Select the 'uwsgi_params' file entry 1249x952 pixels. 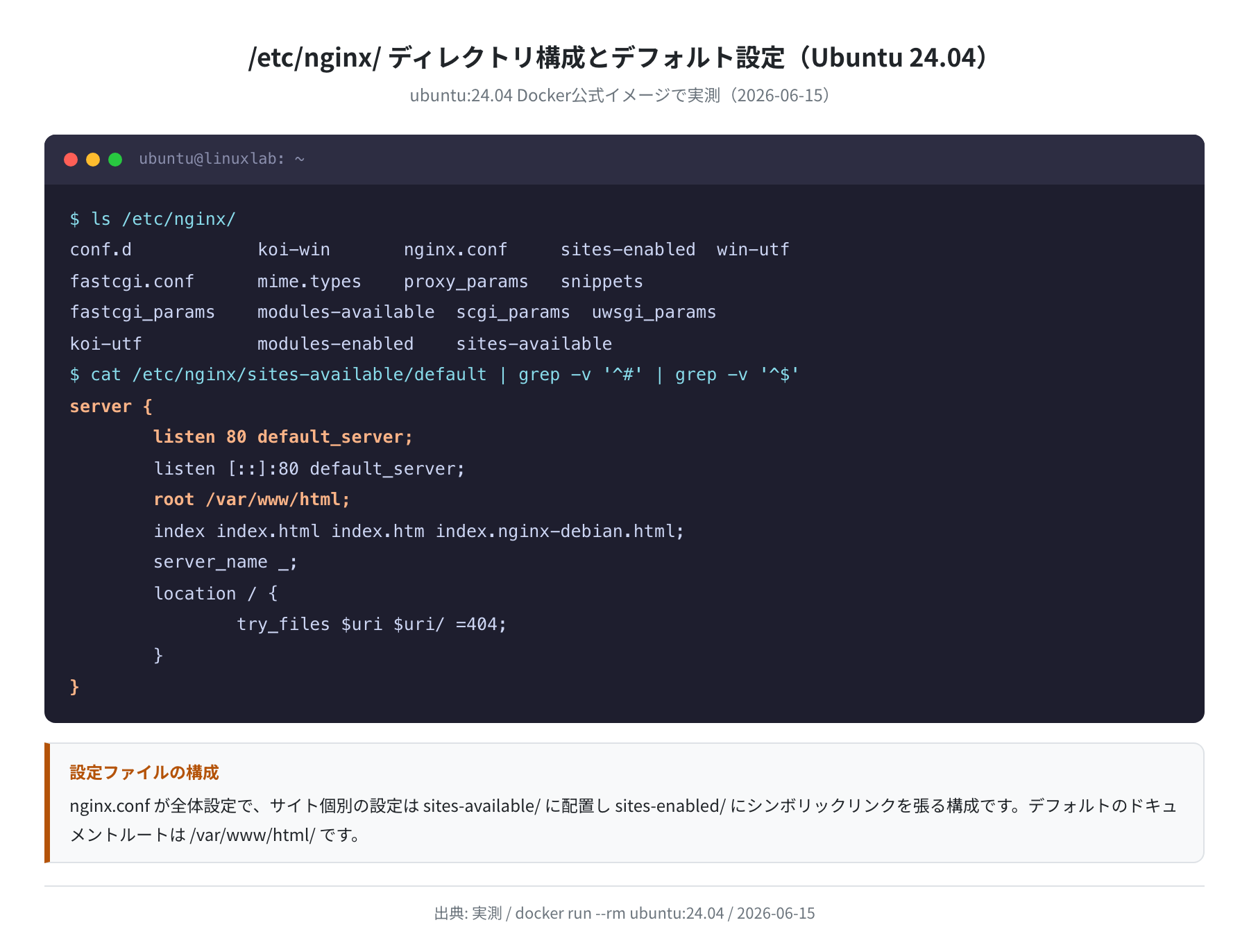click(654, 312)
